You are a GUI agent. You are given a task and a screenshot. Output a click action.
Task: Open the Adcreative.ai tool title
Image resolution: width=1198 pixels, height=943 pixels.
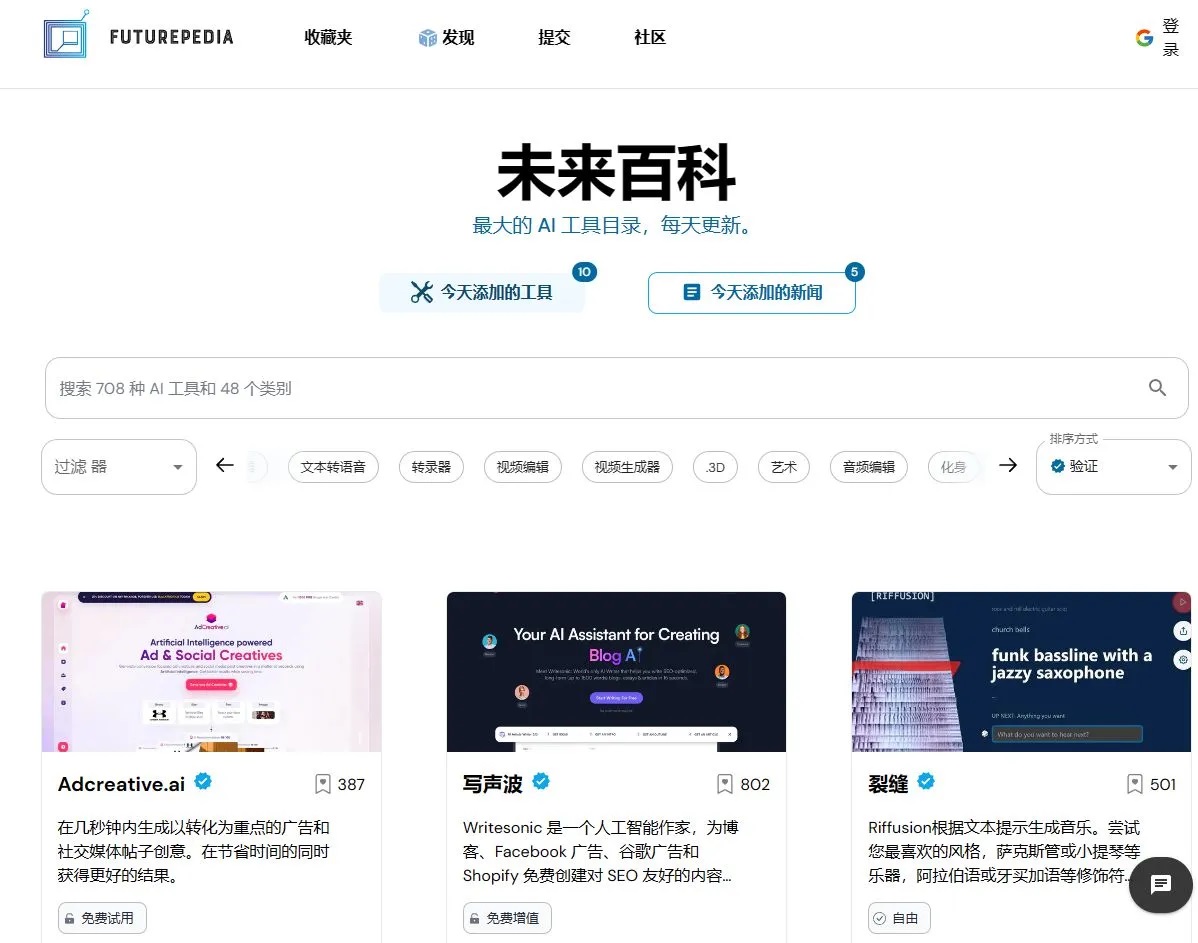pyautogui.click(x=121, y=784)
